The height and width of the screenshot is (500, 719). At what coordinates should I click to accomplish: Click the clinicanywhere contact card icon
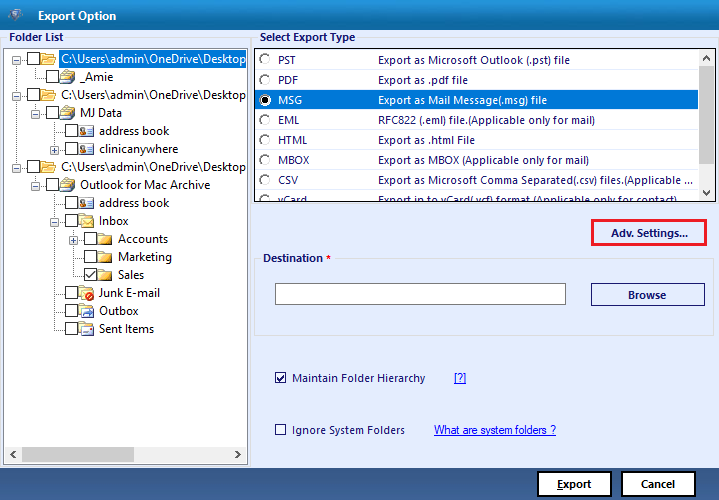86,149
